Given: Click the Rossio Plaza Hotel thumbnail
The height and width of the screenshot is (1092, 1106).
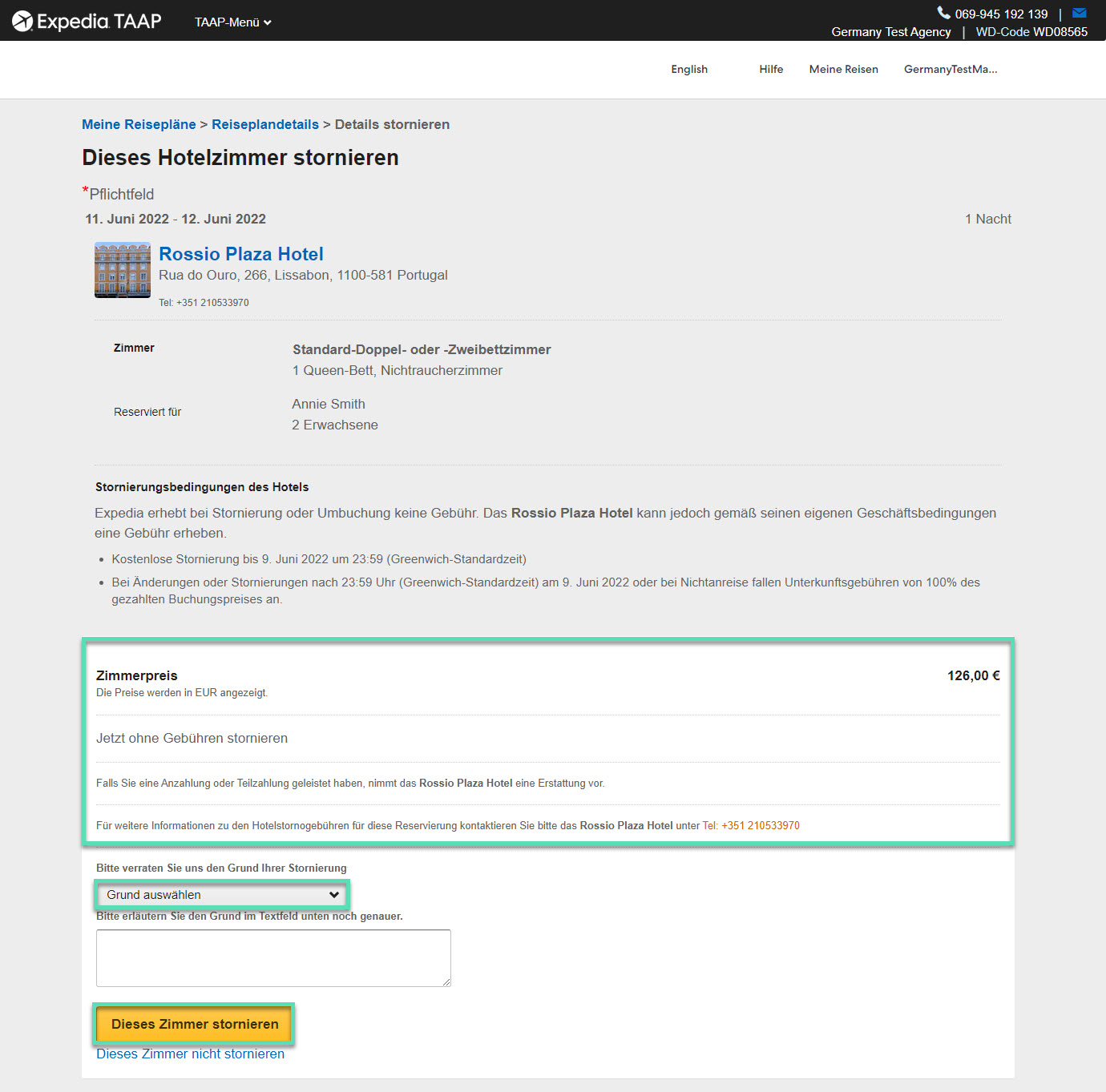Looking at the screenshot, I should (x=123, y=270).
